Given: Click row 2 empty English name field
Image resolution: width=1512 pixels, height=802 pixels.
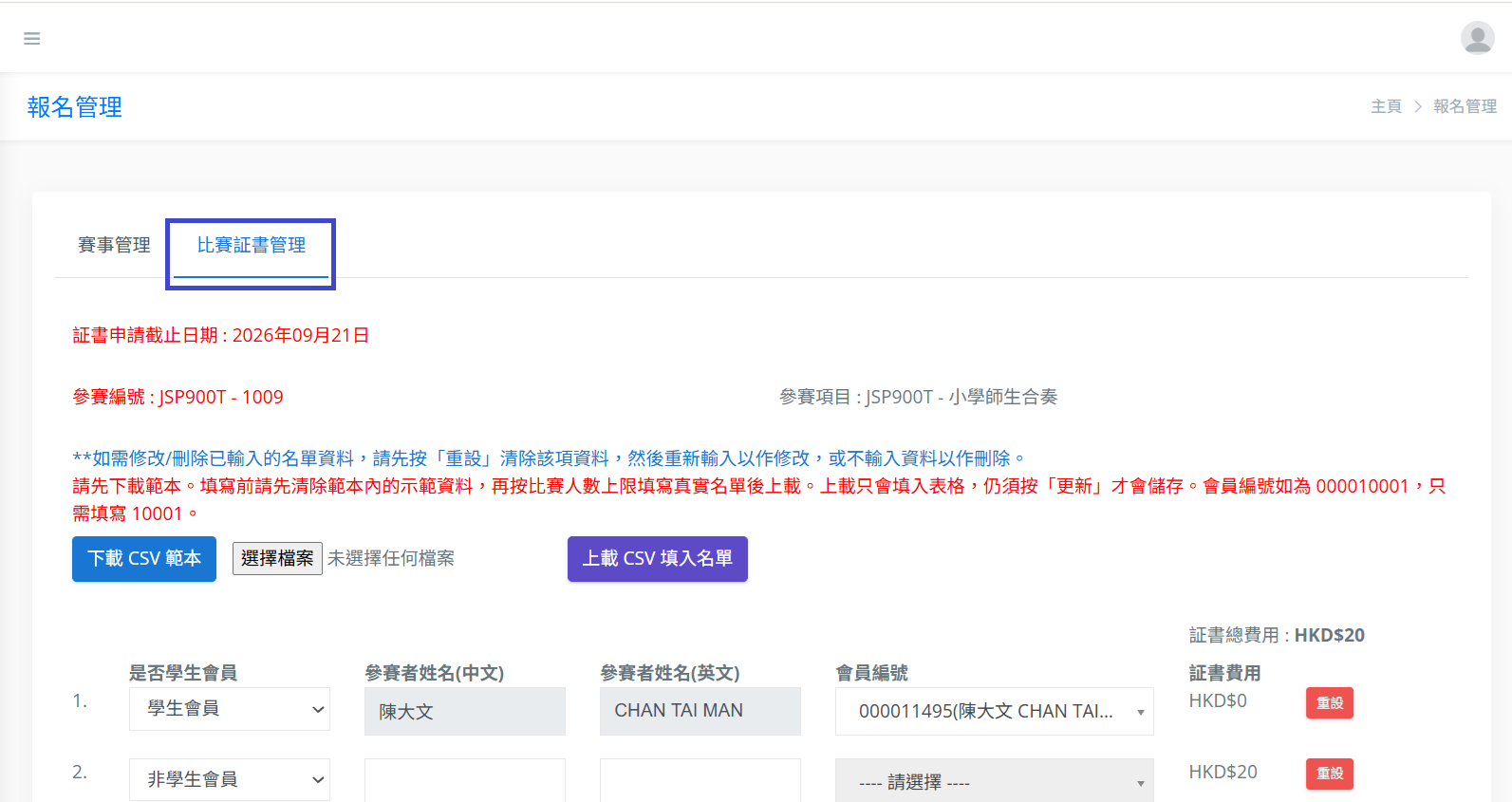Looking at the screenshot, I should coord(700,781).
